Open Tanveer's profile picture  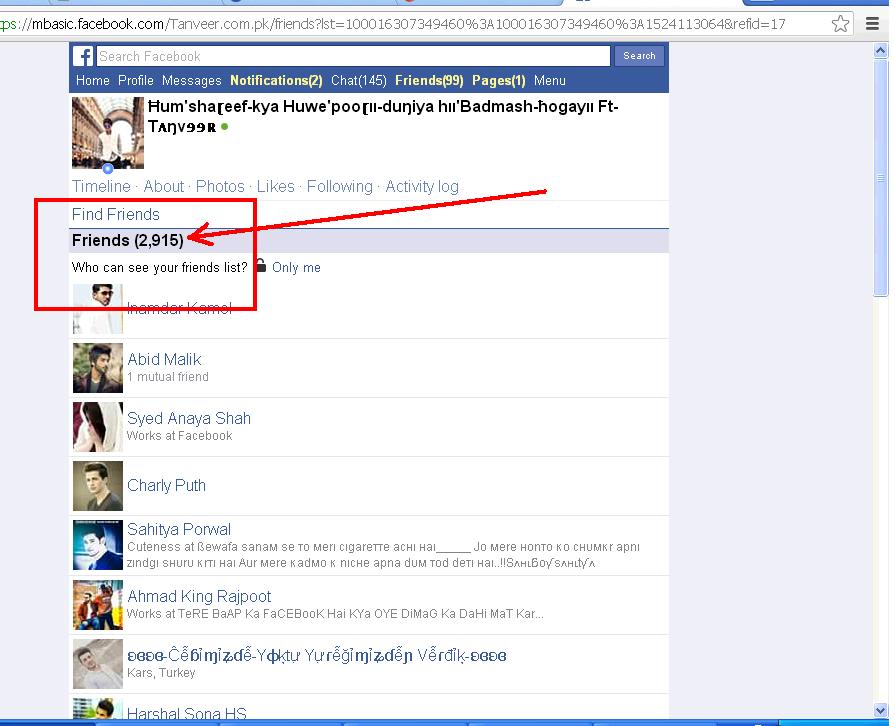click(108, 133)
